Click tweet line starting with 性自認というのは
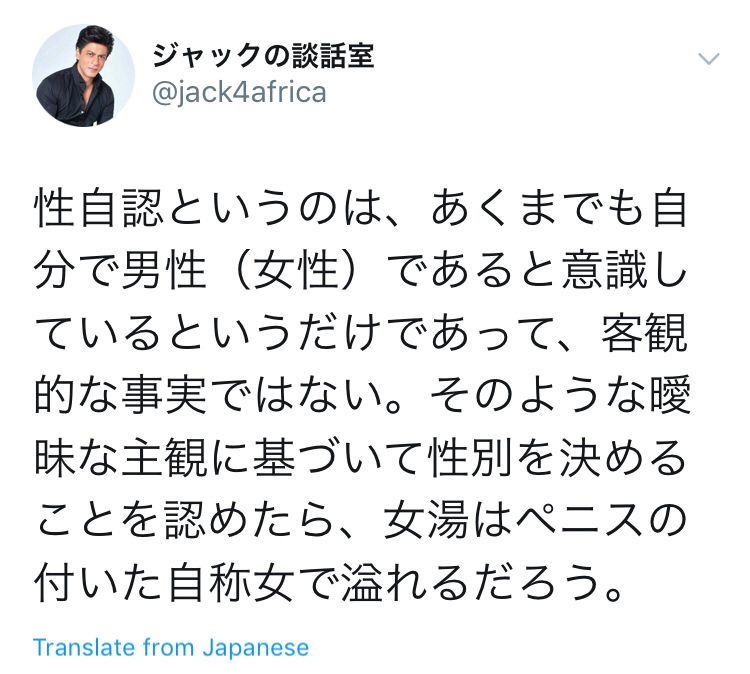This screenshot has width=750, height=674. click(361, 208)
